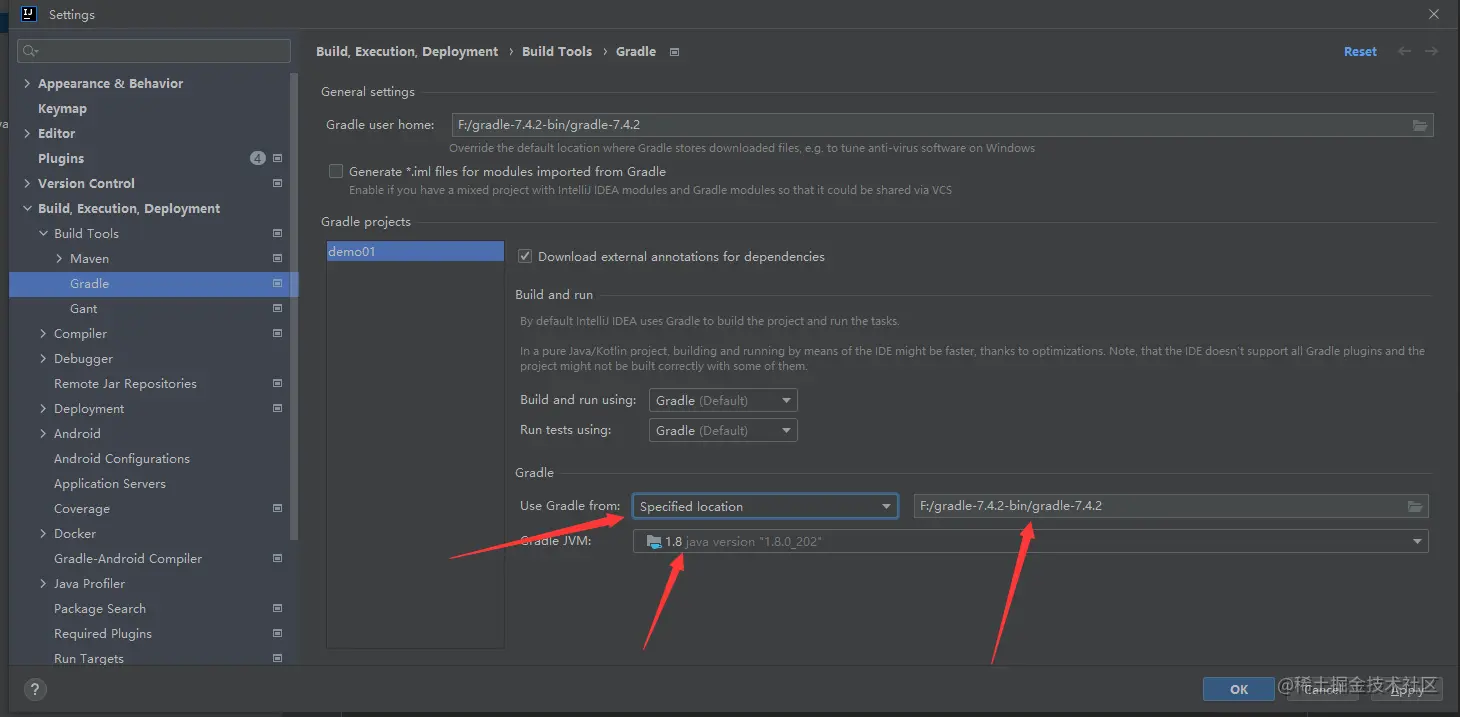Collapse the Build Tools node

[43, 233]
